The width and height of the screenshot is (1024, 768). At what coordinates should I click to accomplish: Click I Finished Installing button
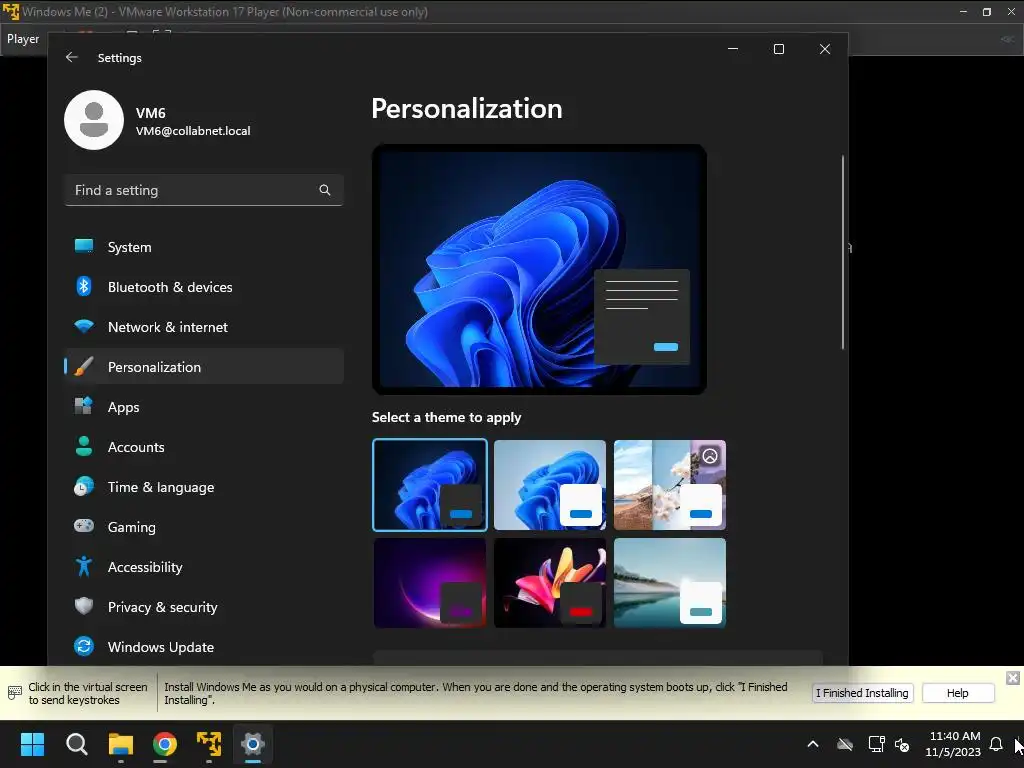[x=862, y=693]
